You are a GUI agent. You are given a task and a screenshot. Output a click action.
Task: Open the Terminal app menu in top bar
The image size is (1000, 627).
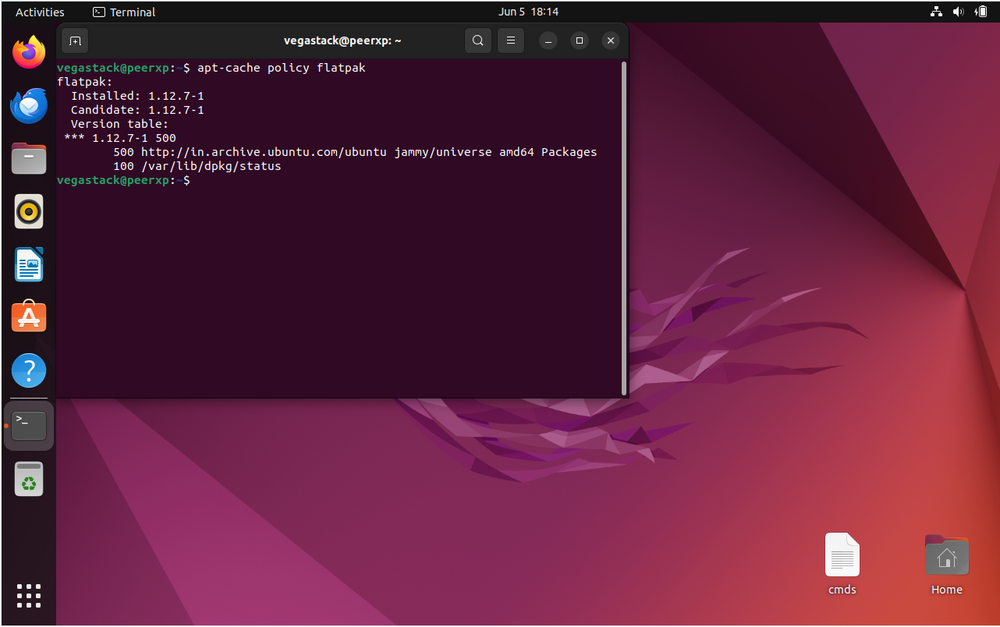point(124,12)
